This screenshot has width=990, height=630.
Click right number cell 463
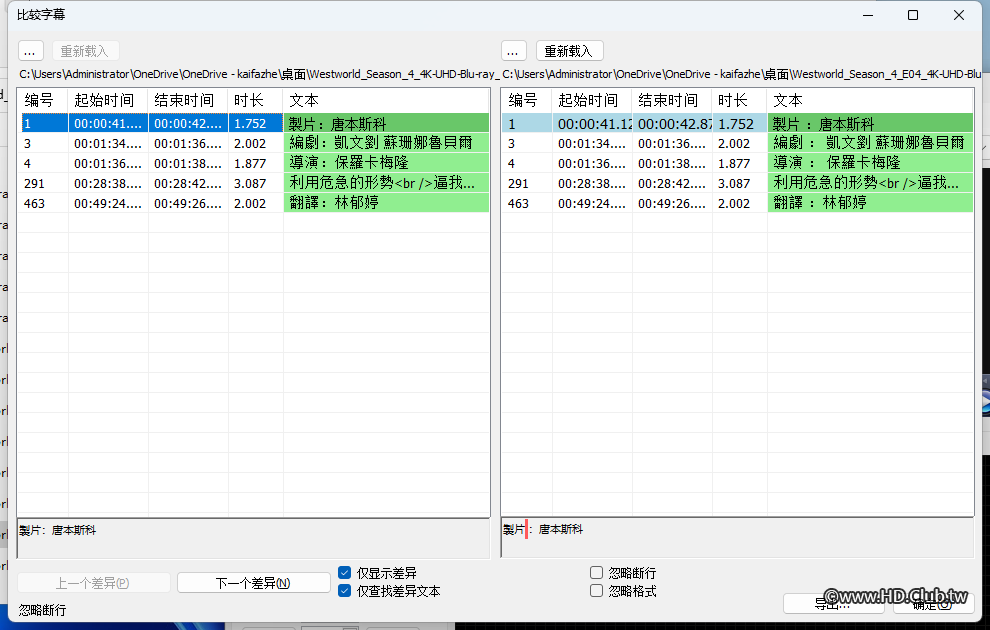(x=527, y=203)
